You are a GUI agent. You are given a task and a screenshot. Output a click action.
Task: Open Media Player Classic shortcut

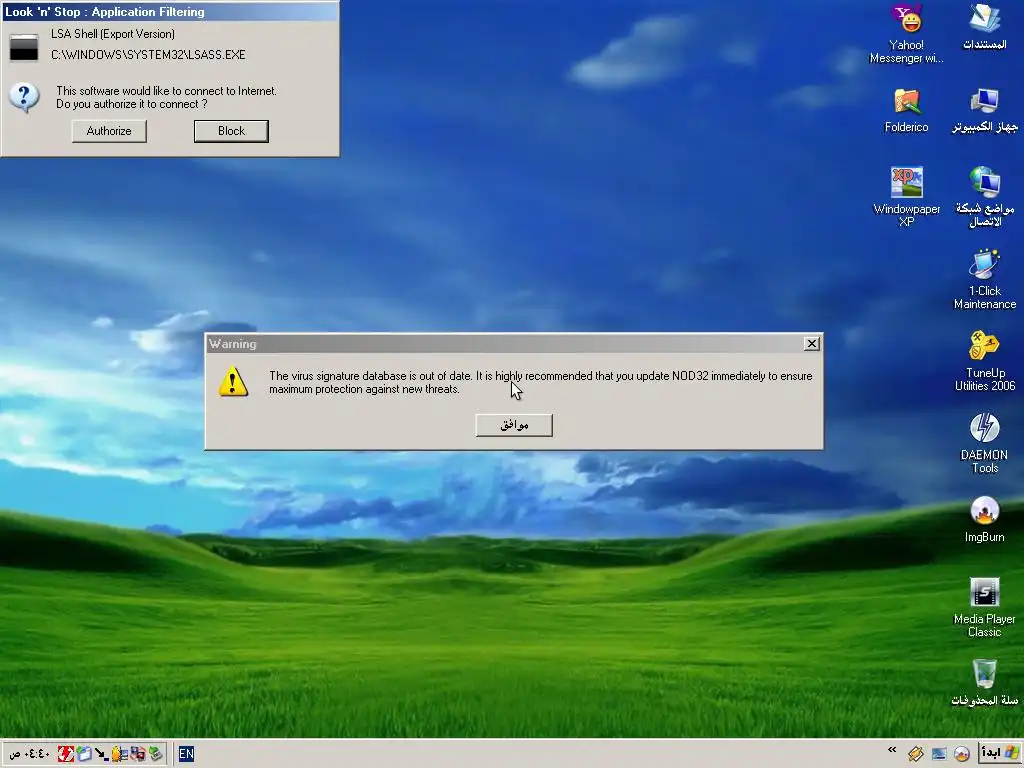(985, 607)
